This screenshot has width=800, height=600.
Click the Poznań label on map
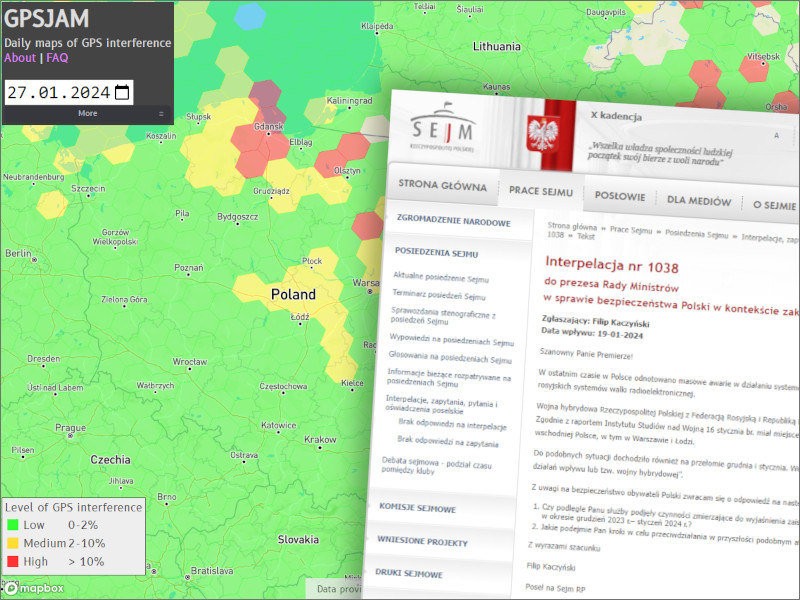(189, 267)
